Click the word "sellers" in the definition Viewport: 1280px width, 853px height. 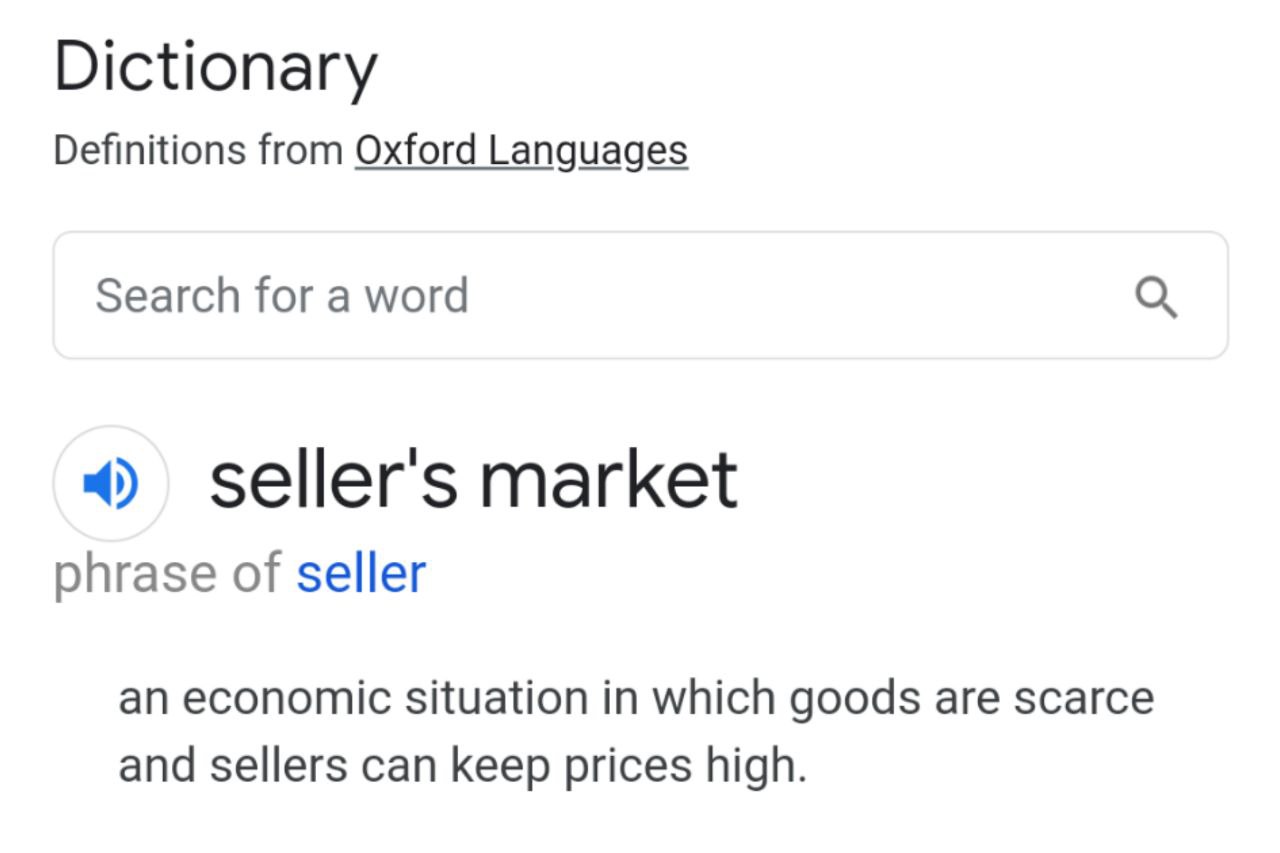279,766
